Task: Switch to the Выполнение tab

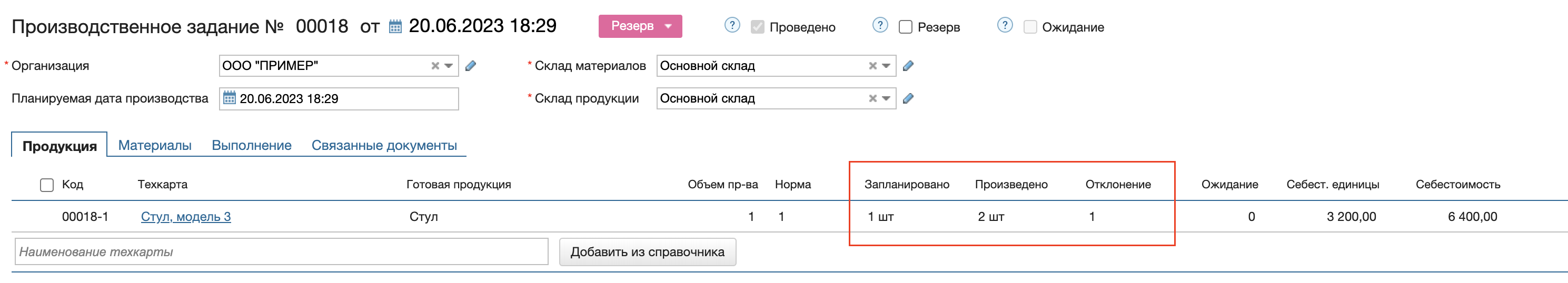Action: click(x=251, y=146)
